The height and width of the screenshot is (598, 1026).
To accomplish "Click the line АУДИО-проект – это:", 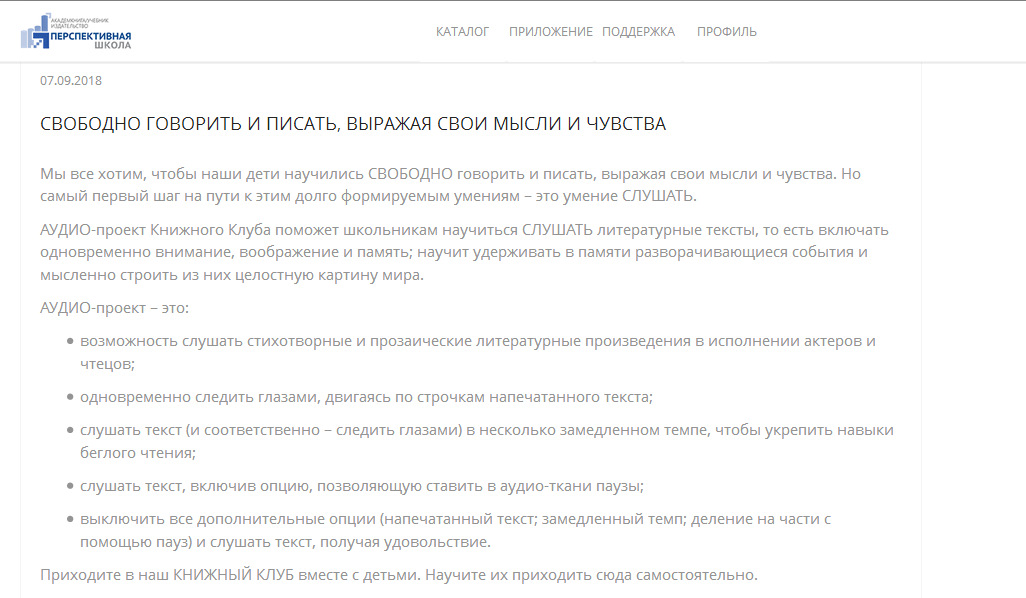I will (114, 308).
